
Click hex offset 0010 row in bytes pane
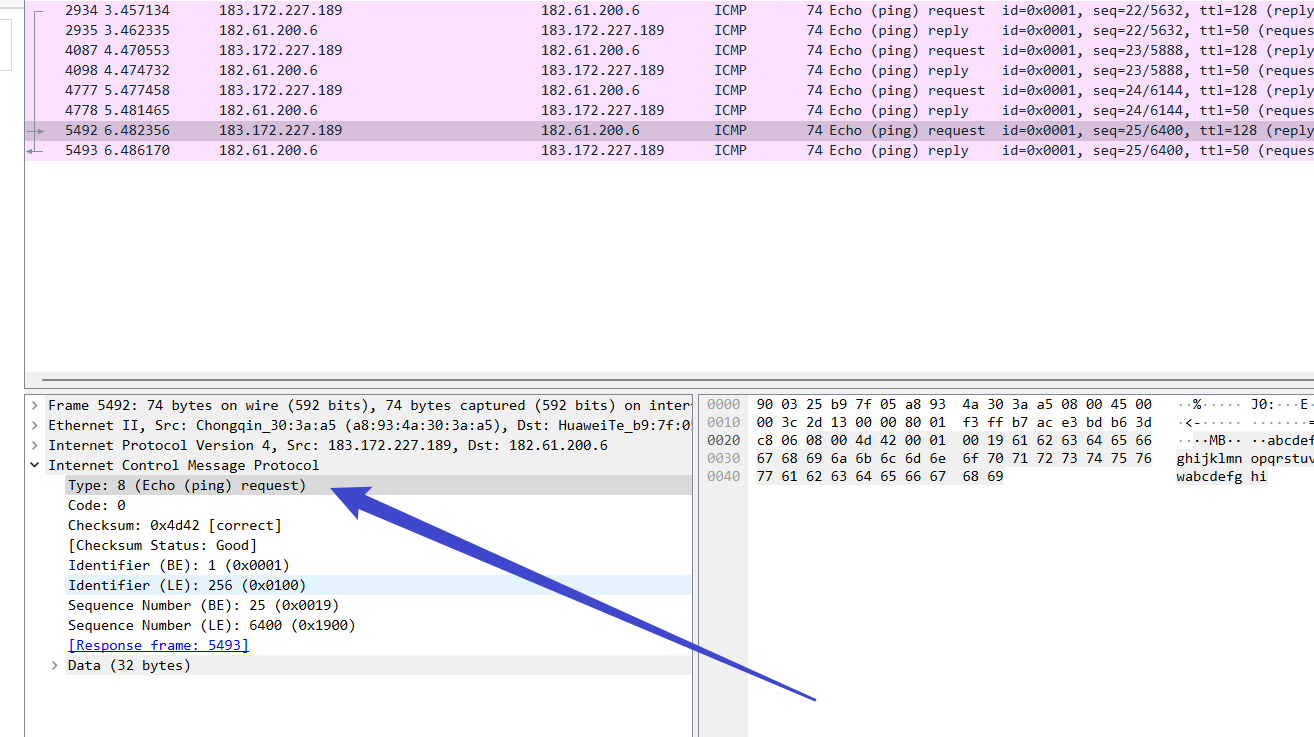[723, 422]
